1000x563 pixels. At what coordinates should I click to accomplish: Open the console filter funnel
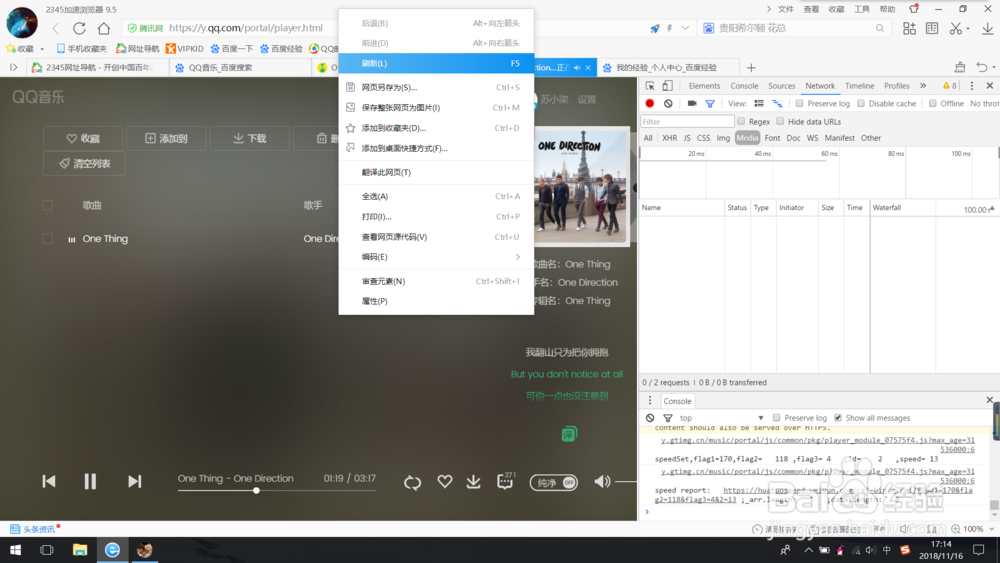[668, 418]
